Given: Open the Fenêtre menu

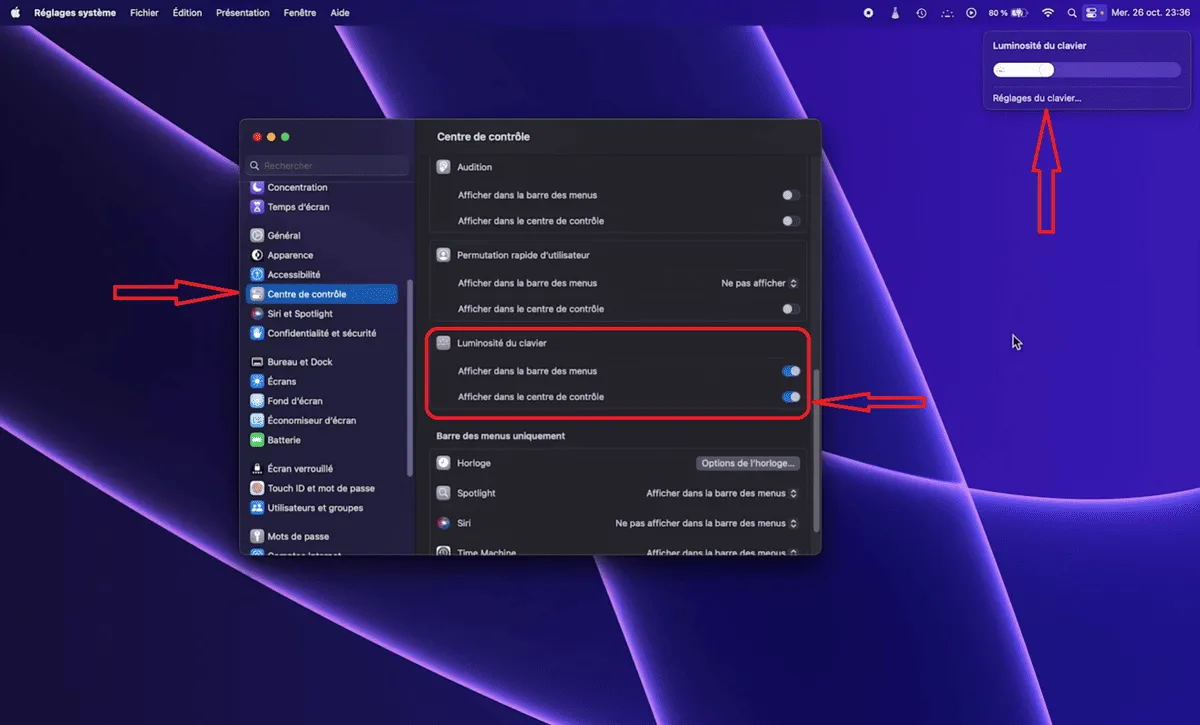Looking at the screenshot, I should (x=300, y=13).
